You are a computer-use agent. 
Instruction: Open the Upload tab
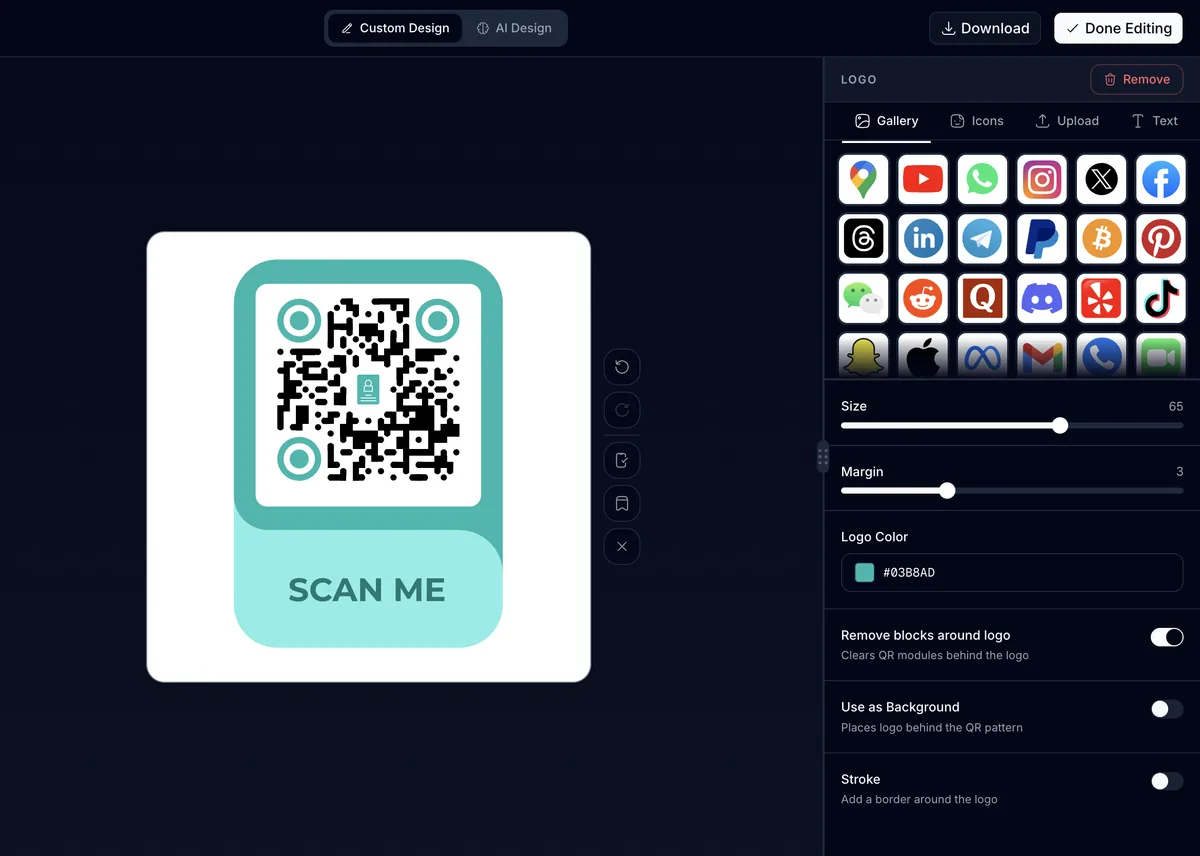(1066, 121)
